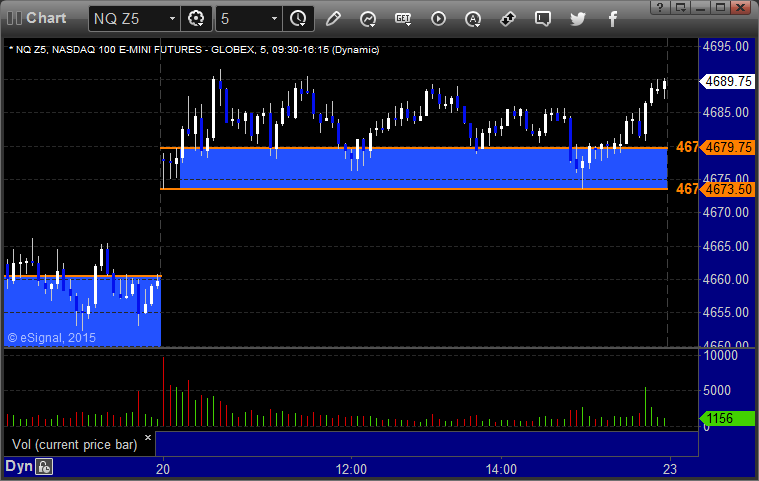This screenshot has height=481, width=759.
Task: Open the alerts A icon
Action: [473, 19]
